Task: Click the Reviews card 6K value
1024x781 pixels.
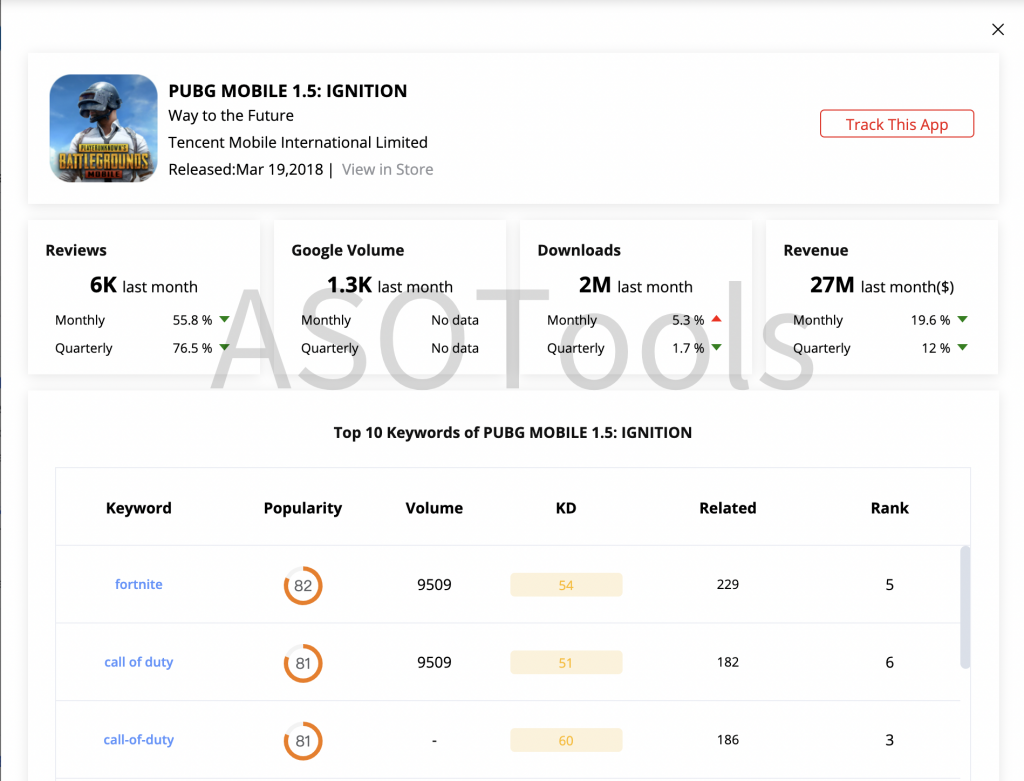Action: [103, 285]
